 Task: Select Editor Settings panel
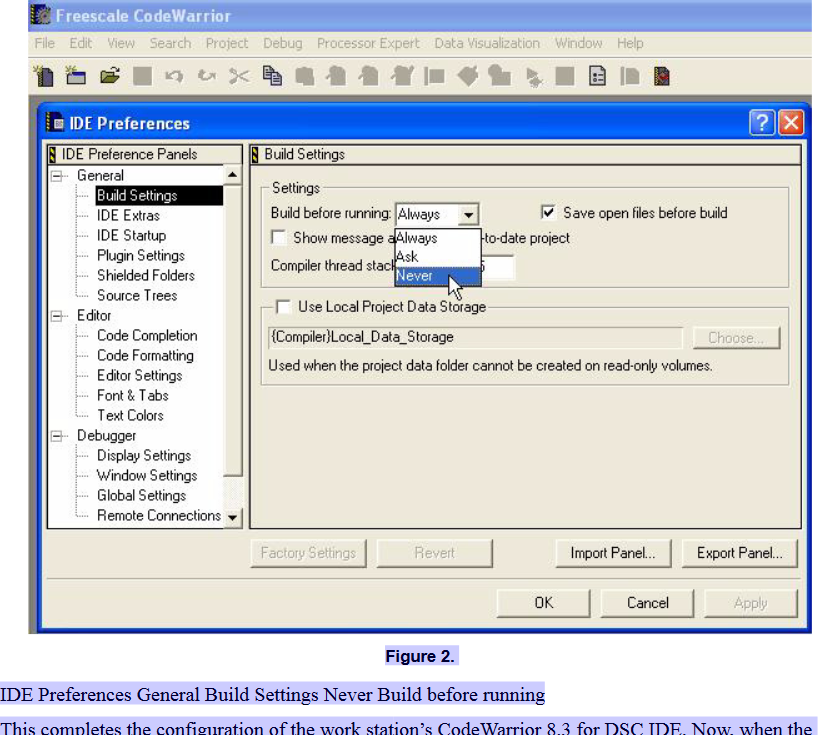pyautogui.click(x=139, y=376)
